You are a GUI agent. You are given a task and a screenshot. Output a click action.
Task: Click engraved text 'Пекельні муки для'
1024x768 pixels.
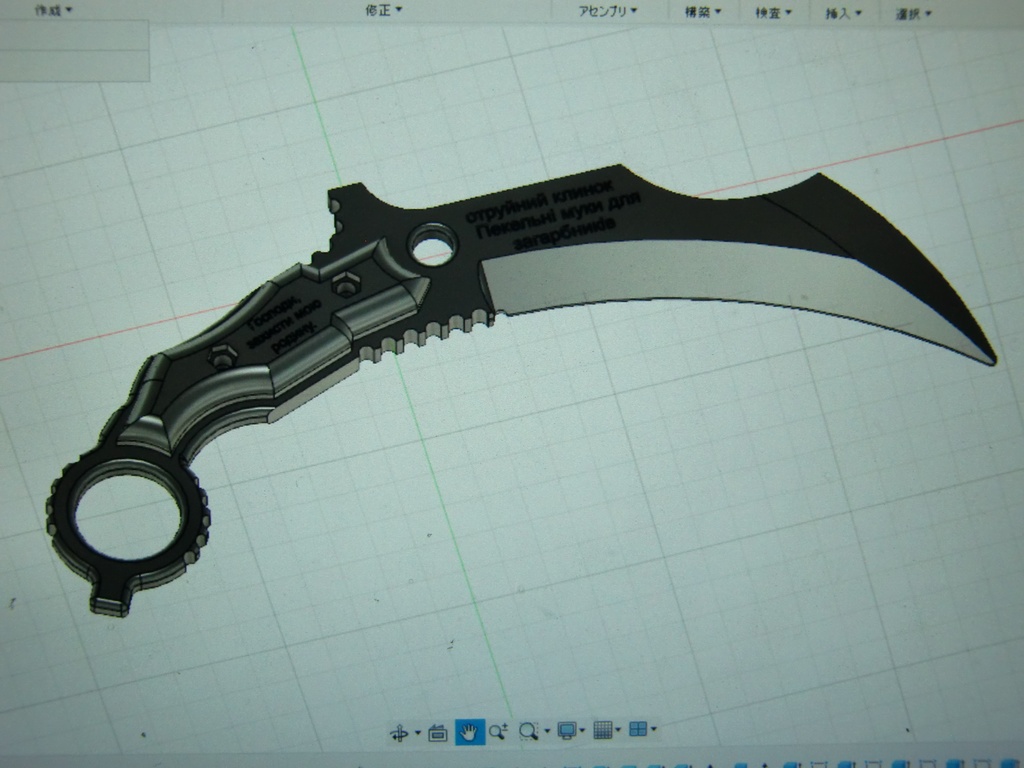click(558, 217)
